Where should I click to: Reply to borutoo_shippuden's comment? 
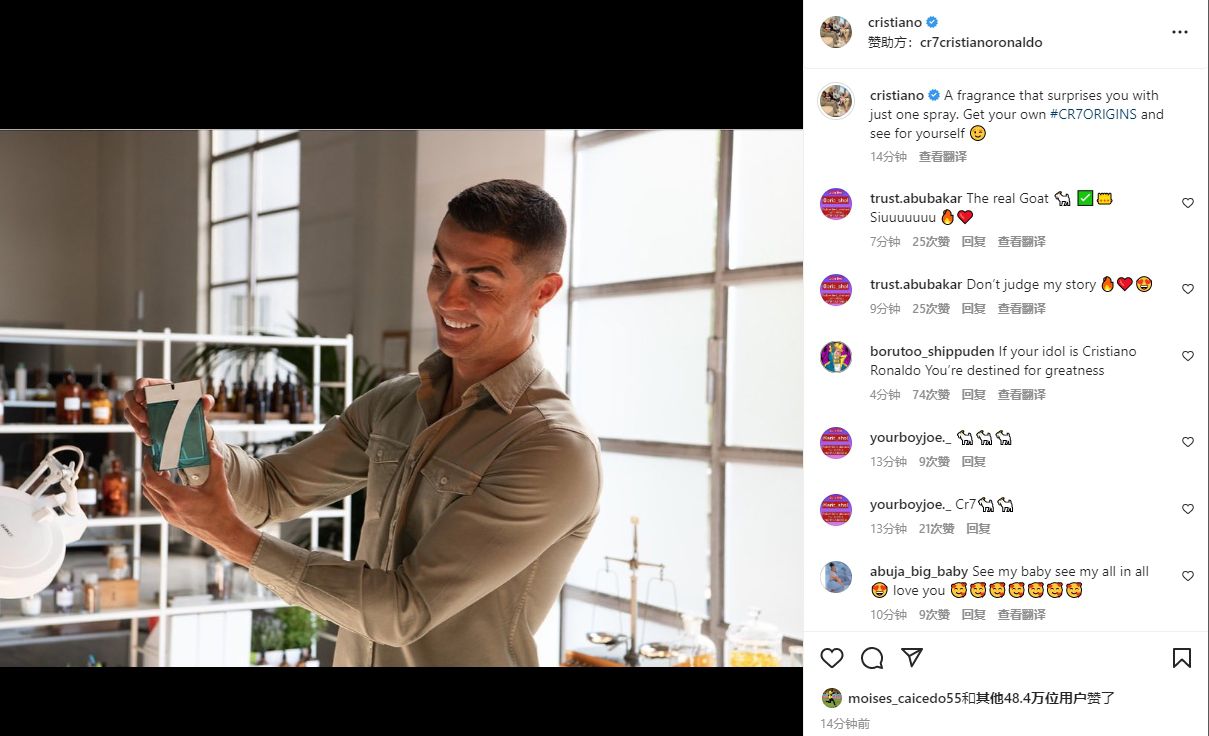[973, 395]
